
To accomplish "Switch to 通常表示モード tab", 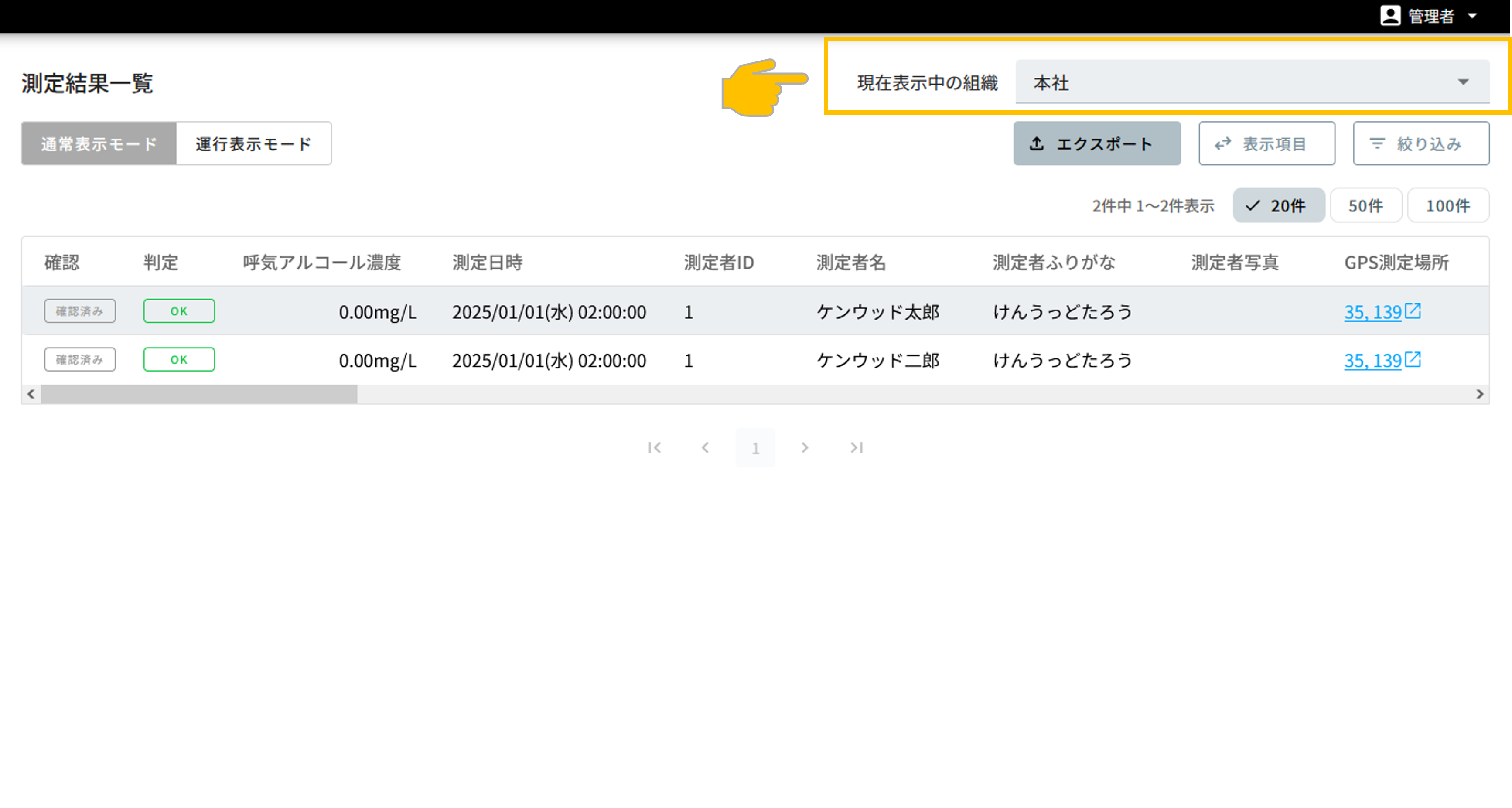I will (x=99, y=144).
